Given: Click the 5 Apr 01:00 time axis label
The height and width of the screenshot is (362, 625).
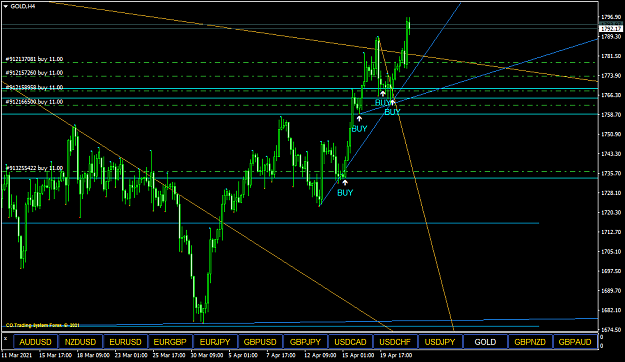Looking at the screenshot, I should coord(244,355).
